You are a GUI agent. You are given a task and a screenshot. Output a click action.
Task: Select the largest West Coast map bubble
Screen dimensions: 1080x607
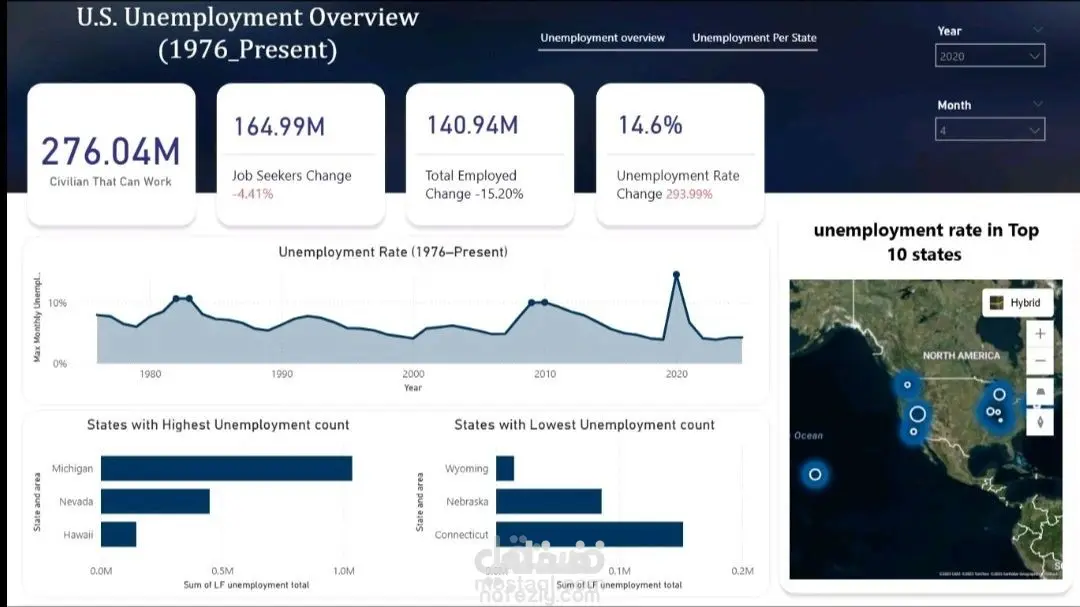[x=917, y=414]
